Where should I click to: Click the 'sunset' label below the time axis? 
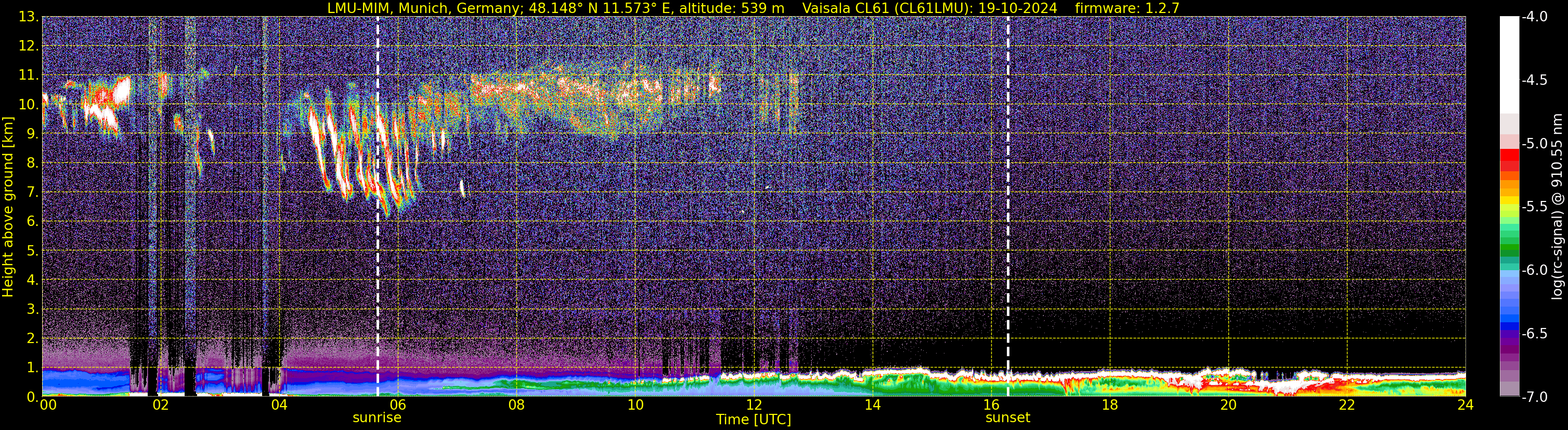(1008, 418)
